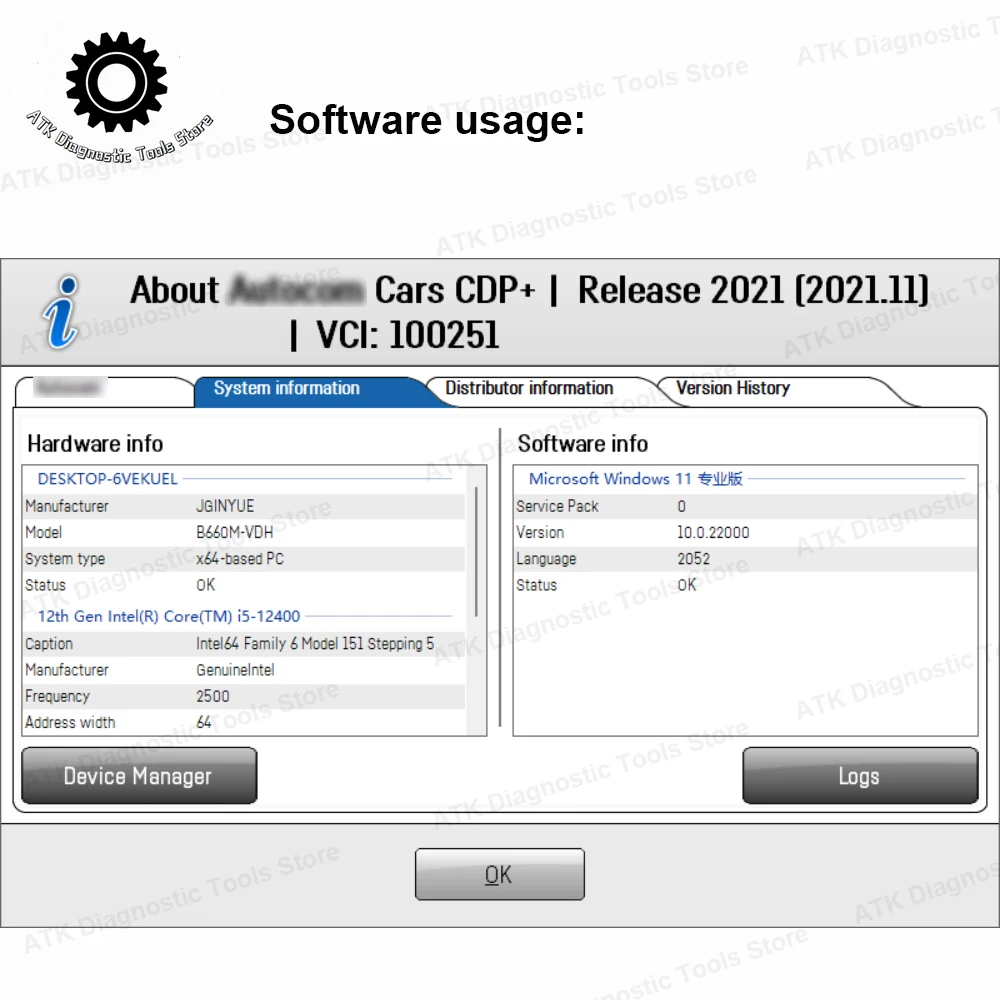Image resolution: width=1000 pixels, height=1000 pixels.
Task: Select 12th Gen Intel Core i5-12400 header
Action: pos(168,617)
